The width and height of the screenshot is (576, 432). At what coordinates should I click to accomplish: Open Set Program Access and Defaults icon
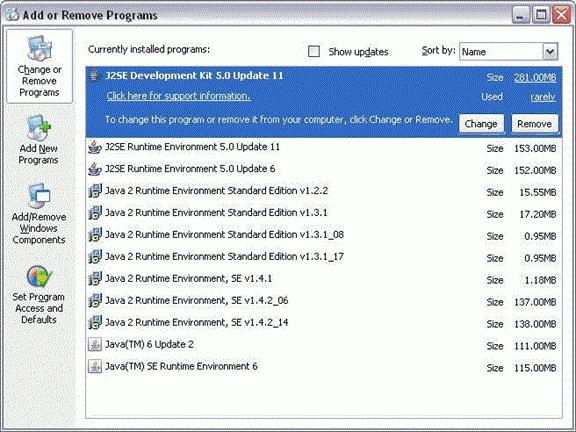(39, 277)
